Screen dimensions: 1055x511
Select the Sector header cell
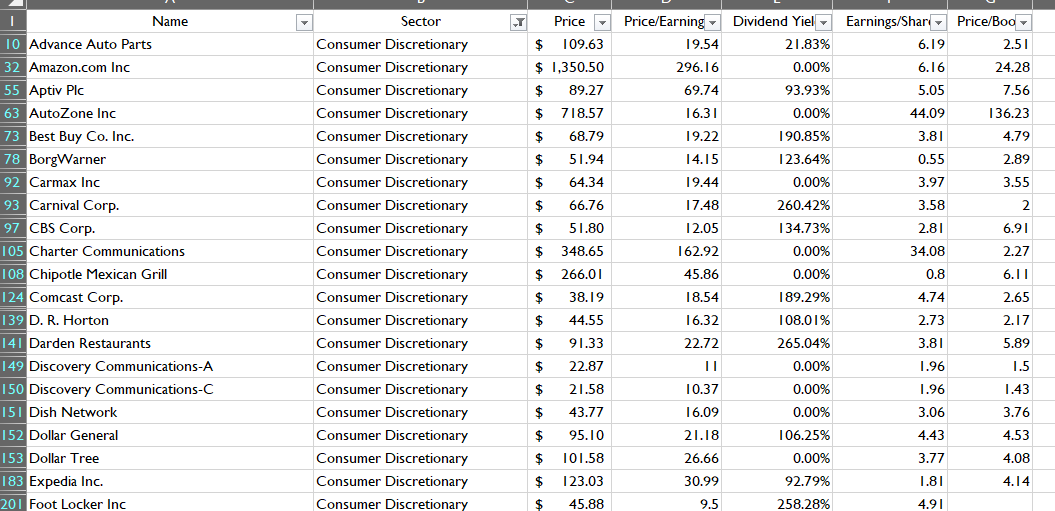coord(421,22)
